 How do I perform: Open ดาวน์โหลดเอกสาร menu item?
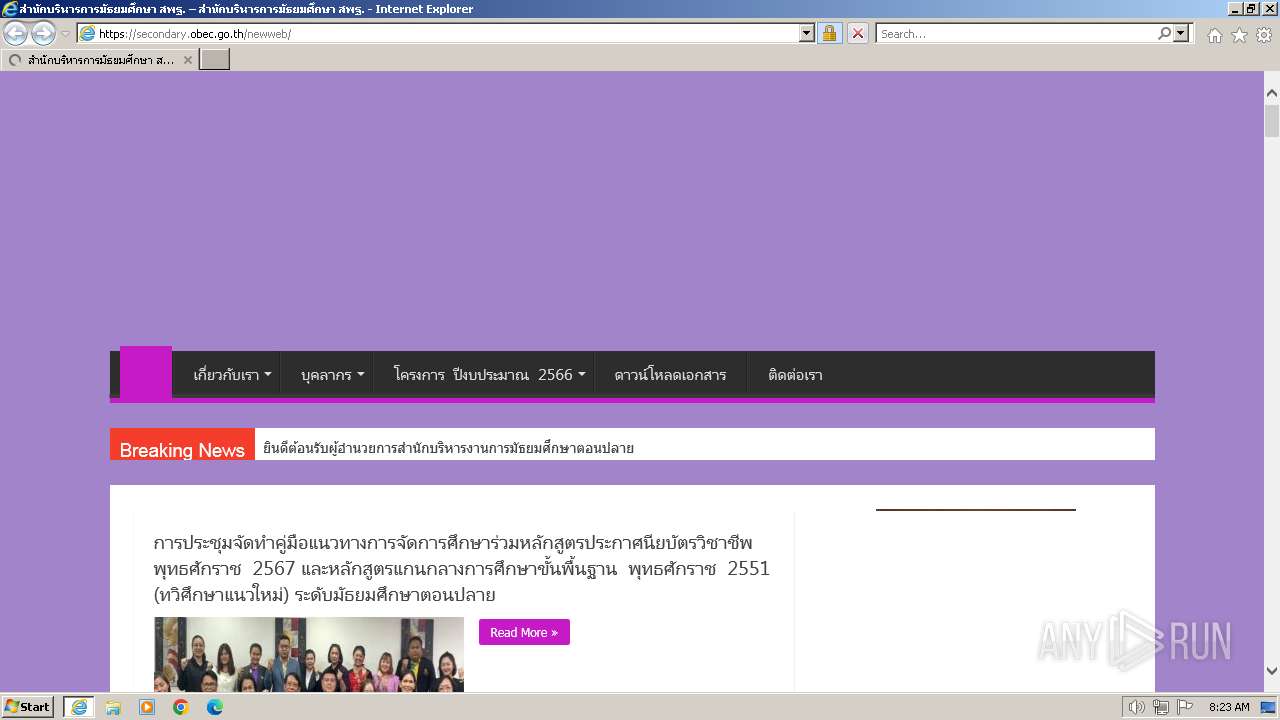670,375
